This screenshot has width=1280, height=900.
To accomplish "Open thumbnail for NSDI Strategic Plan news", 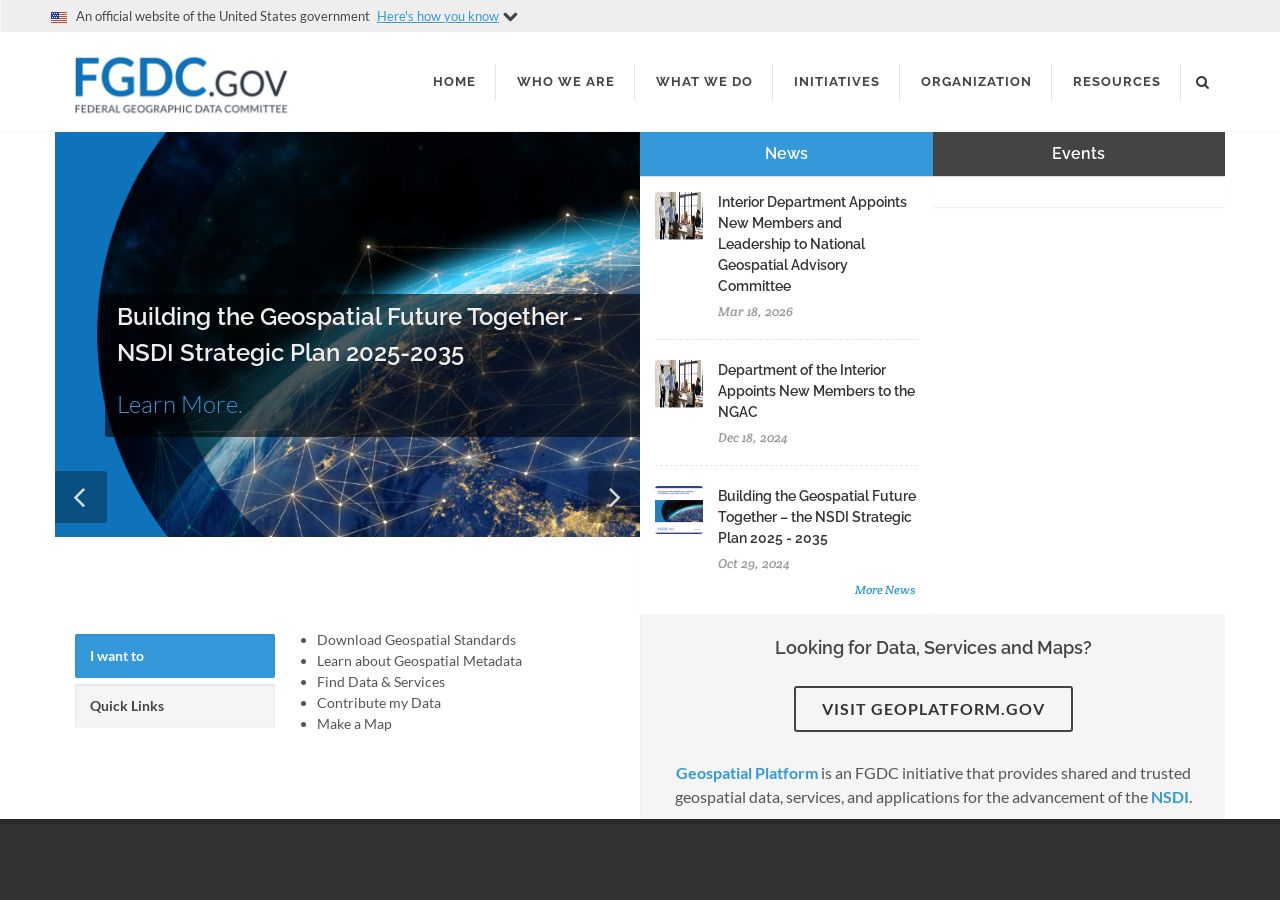I will point(679,510).
